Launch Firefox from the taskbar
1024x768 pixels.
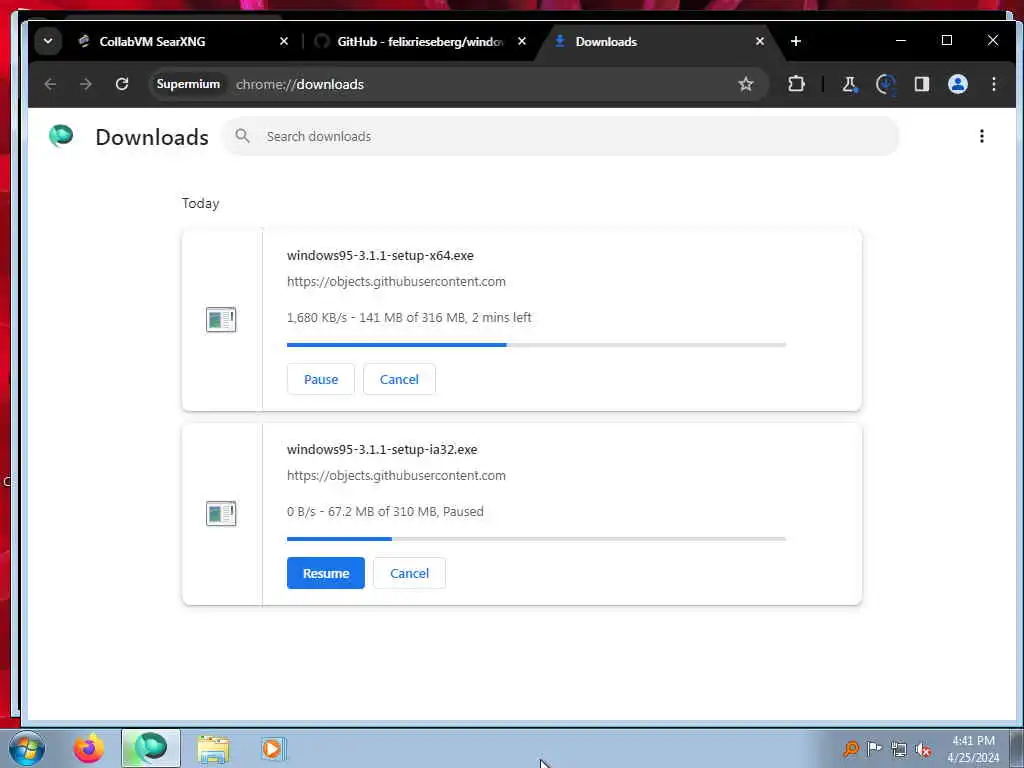[88, 748]
